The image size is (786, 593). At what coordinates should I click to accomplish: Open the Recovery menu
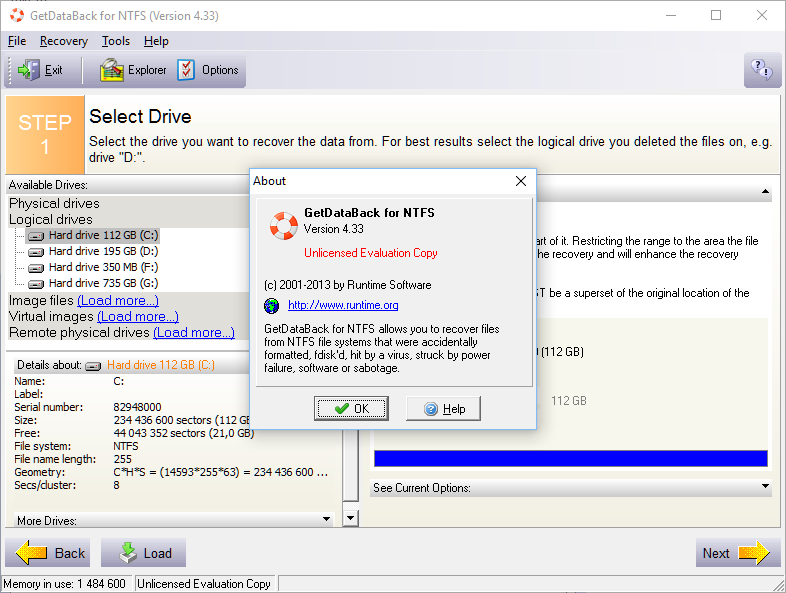64,41
